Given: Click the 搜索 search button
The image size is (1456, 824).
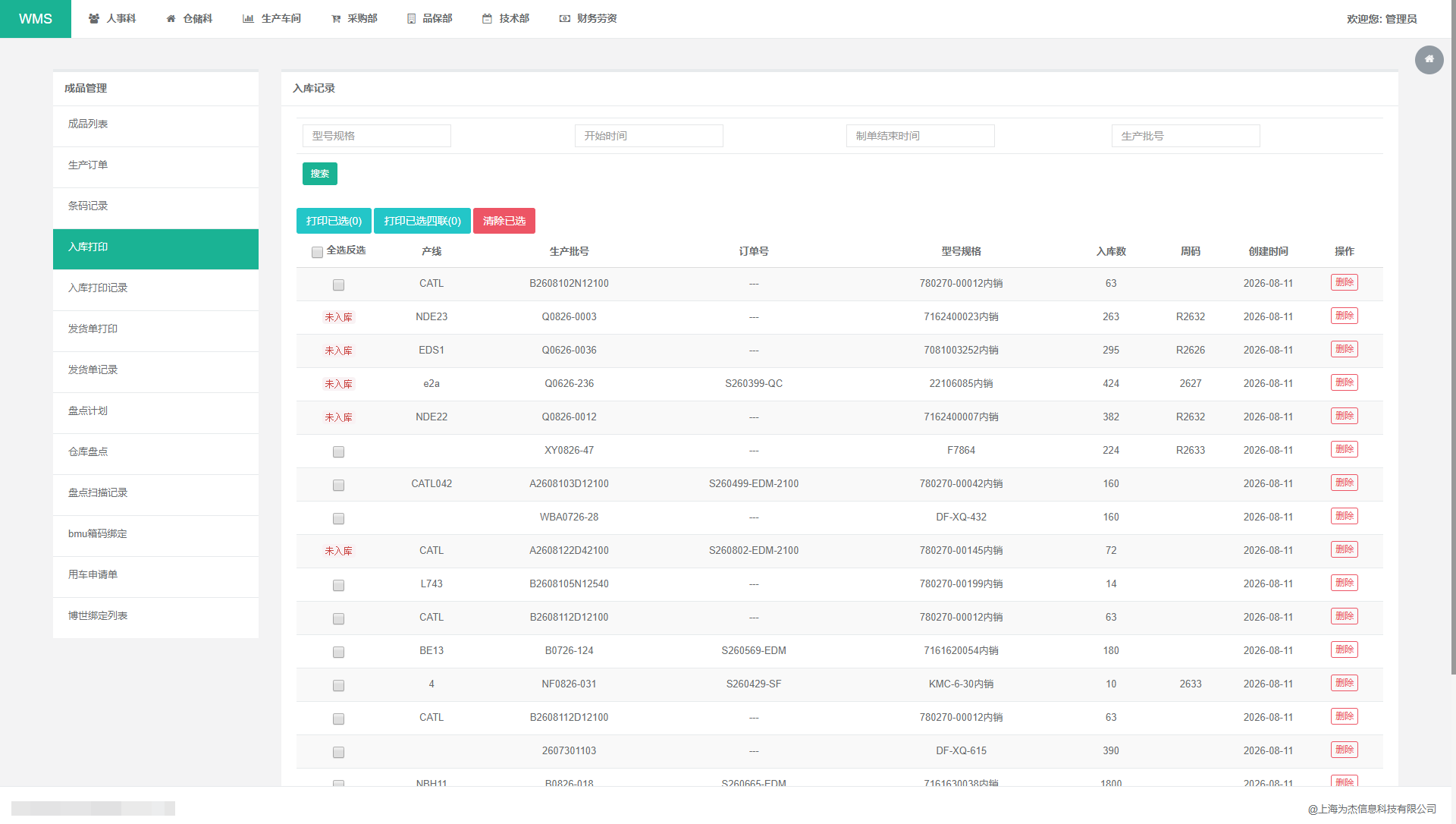Looking at the screenshot, I should coord(320,174).
